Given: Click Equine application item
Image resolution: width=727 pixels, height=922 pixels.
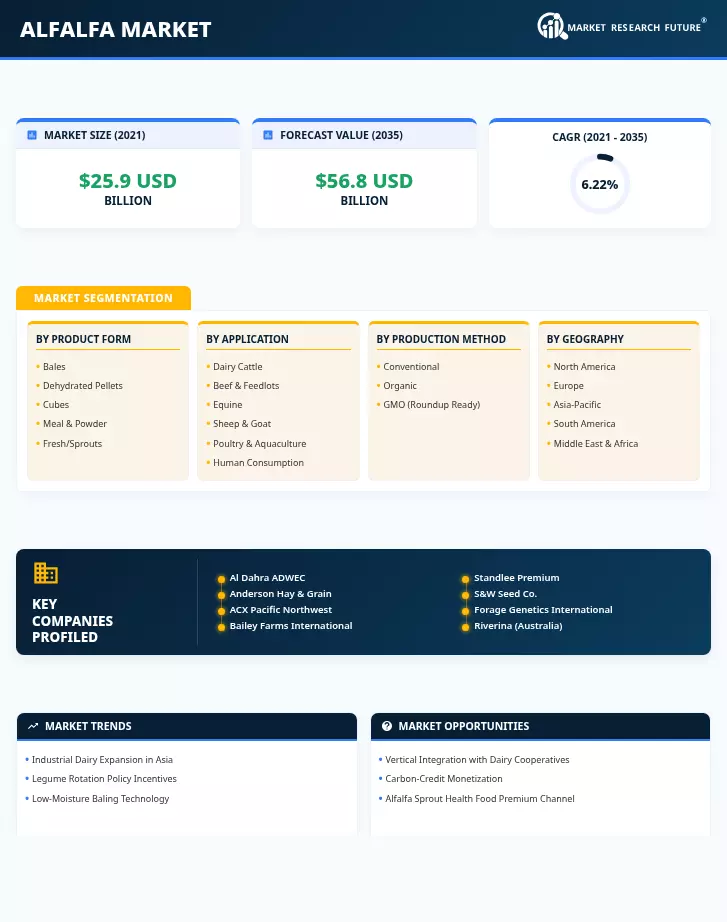Looking at the screenshot, I should 228,405.
